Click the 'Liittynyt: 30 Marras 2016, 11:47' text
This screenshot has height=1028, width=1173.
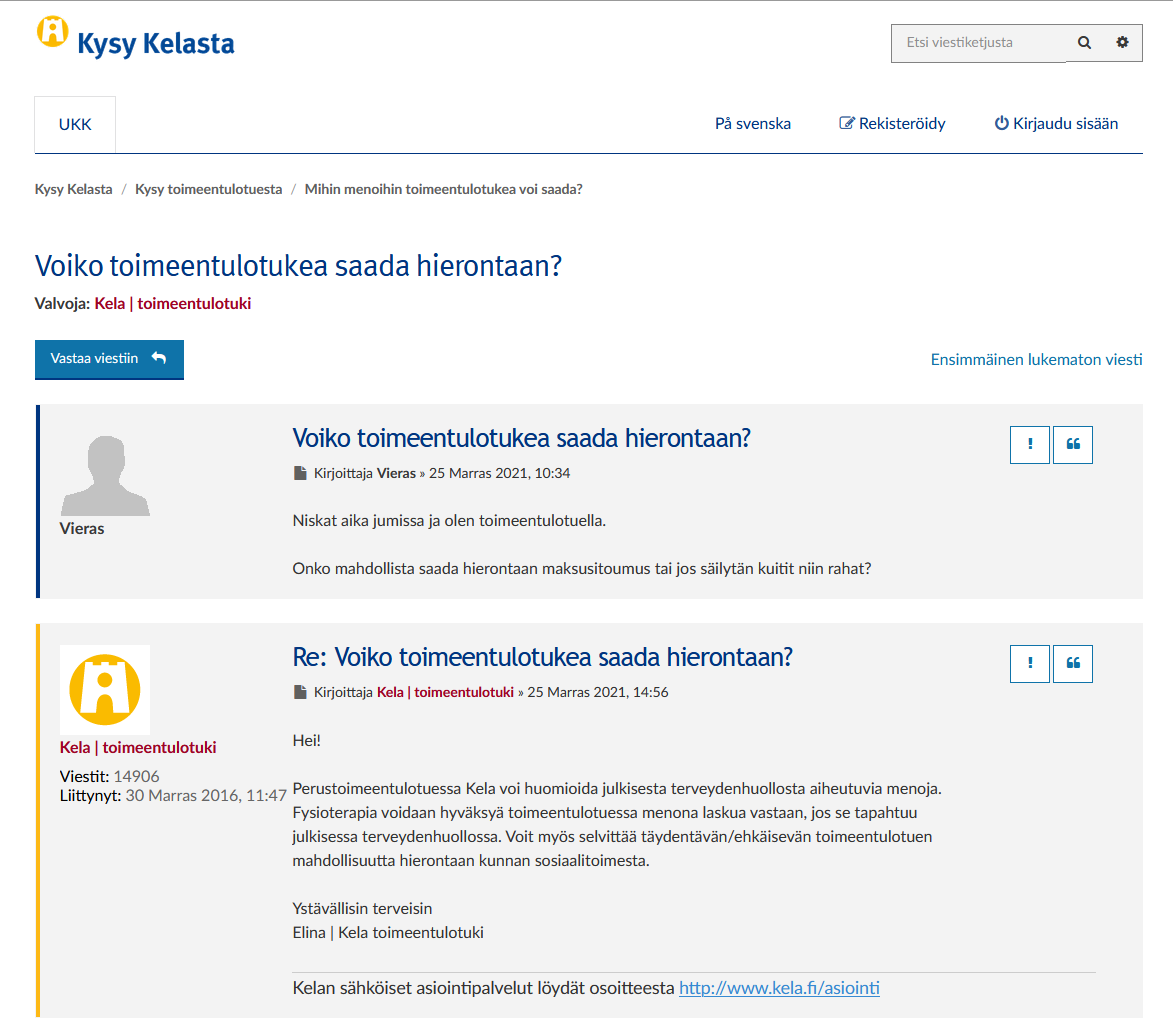(x=174, y=795)
